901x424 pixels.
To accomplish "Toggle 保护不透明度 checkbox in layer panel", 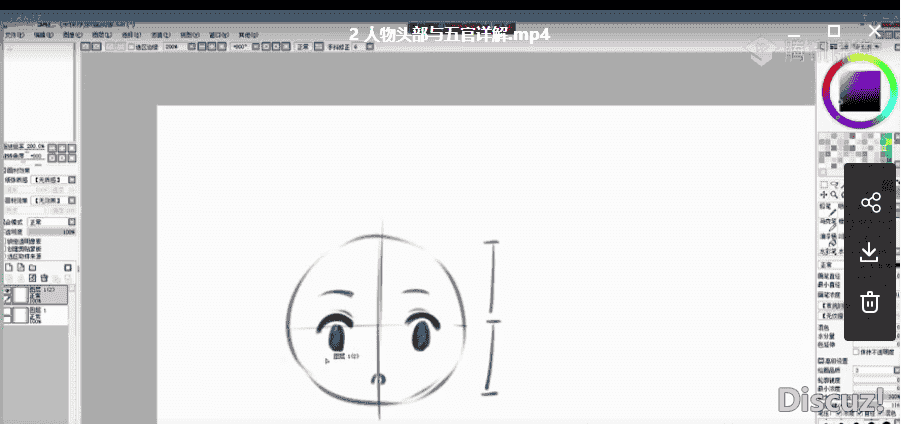I will [6, 241].
